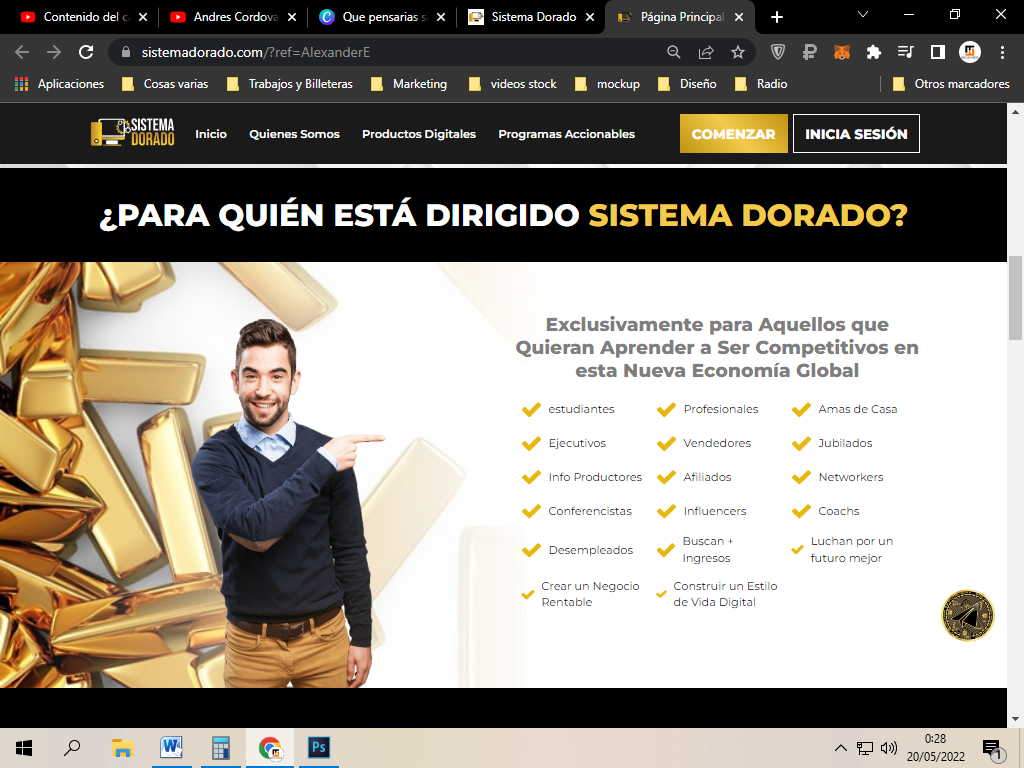Toggle the browser side panel

pos(938,52)
